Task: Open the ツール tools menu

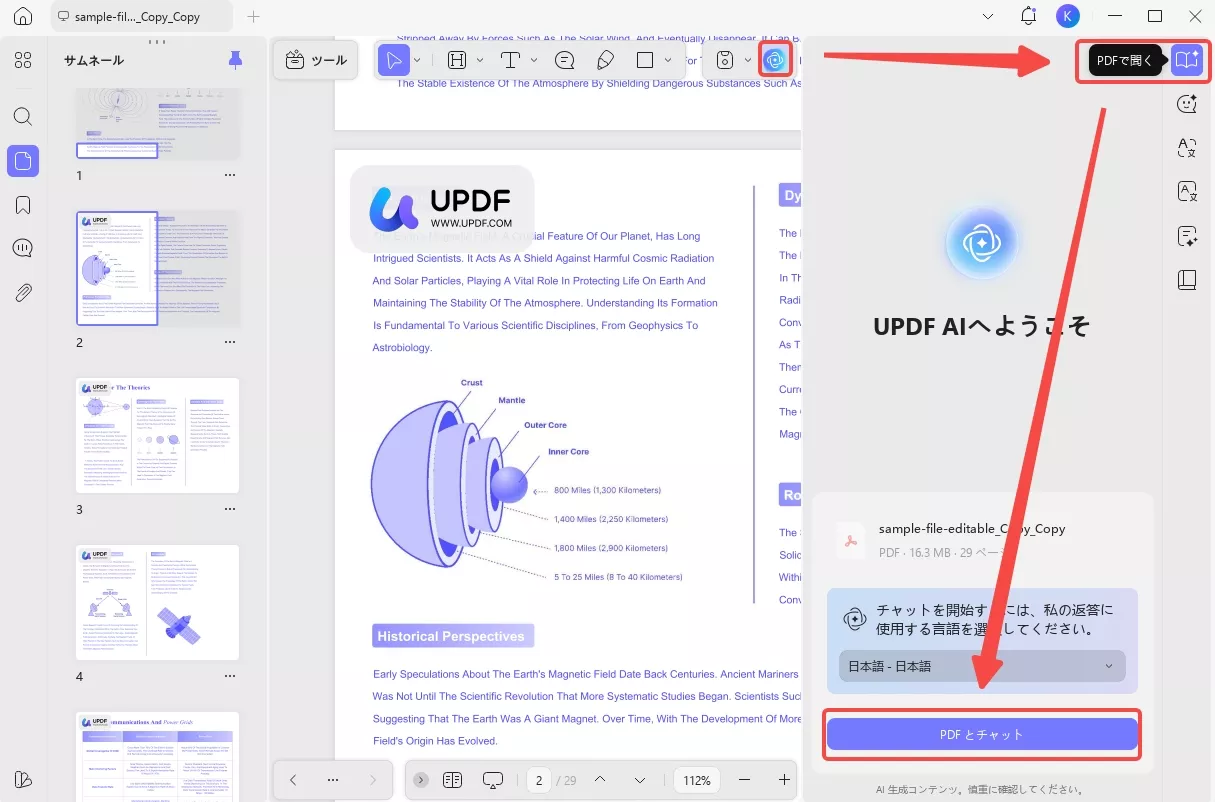Action: pos(316,60)
